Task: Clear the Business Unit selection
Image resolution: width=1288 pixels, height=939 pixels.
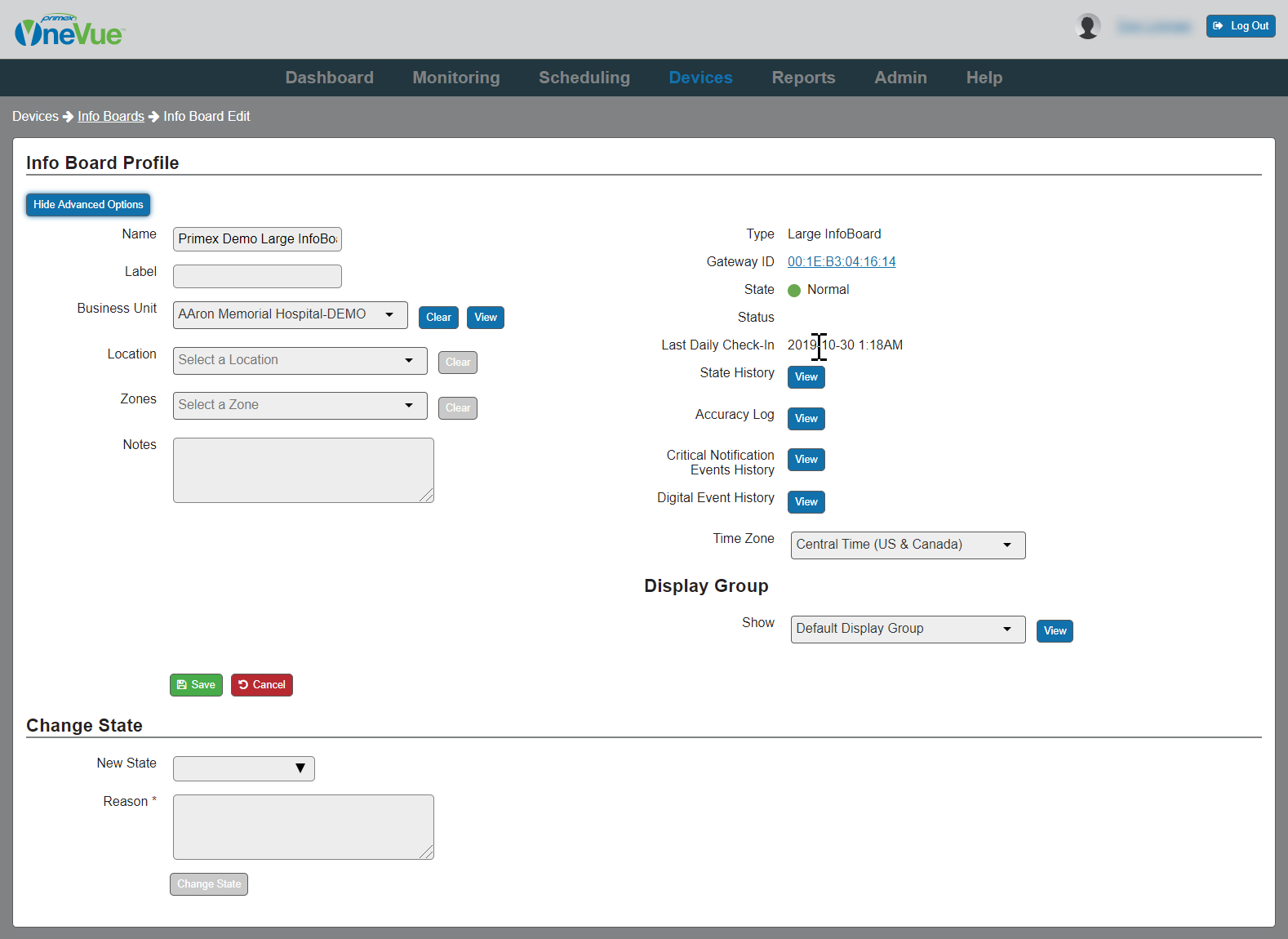Action: click(x=438, y=318)
